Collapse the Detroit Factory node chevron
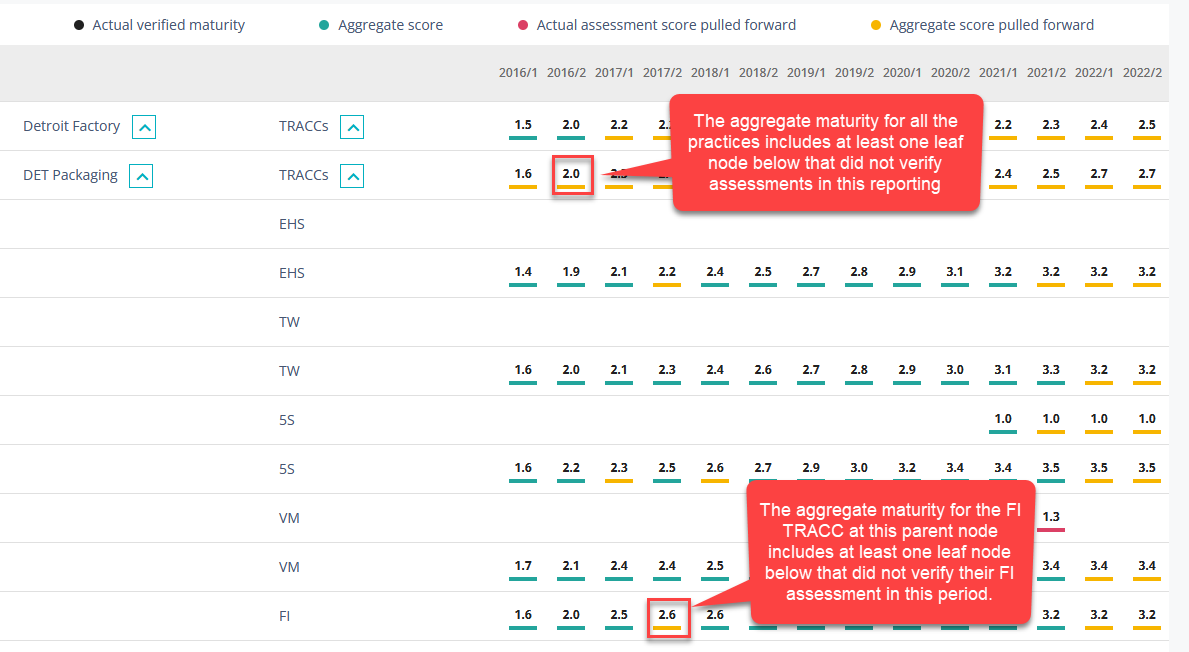This screenshot has height=652, width=1189. click(145, 127)
